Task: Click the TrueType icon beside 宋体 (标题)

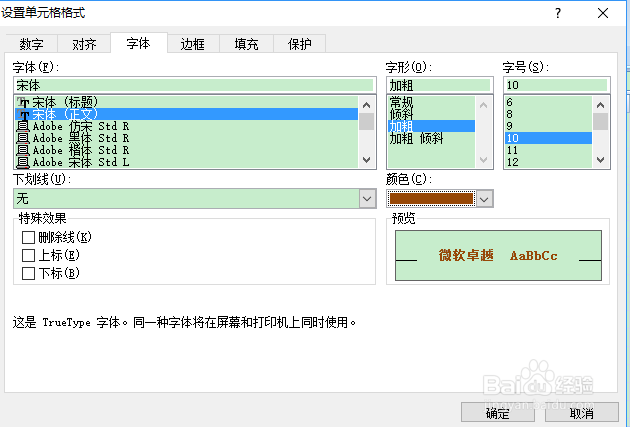Action: (23, 102)
